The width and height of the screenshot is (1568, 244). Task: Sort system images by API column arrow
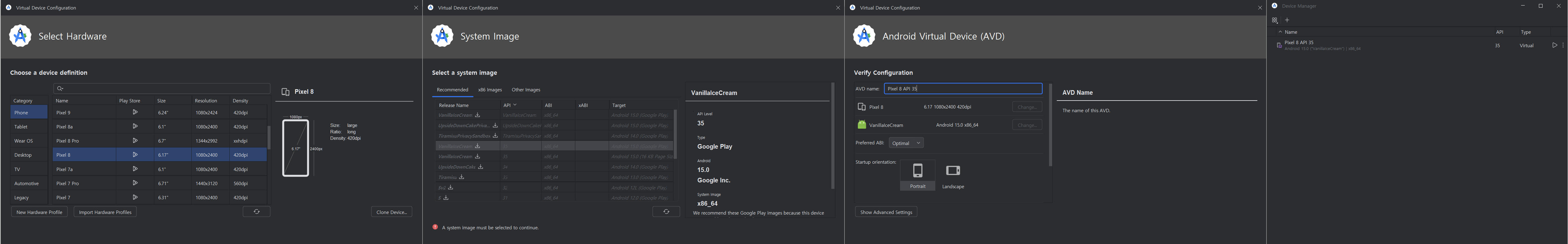pyautogui.click(x=515, y=105)
